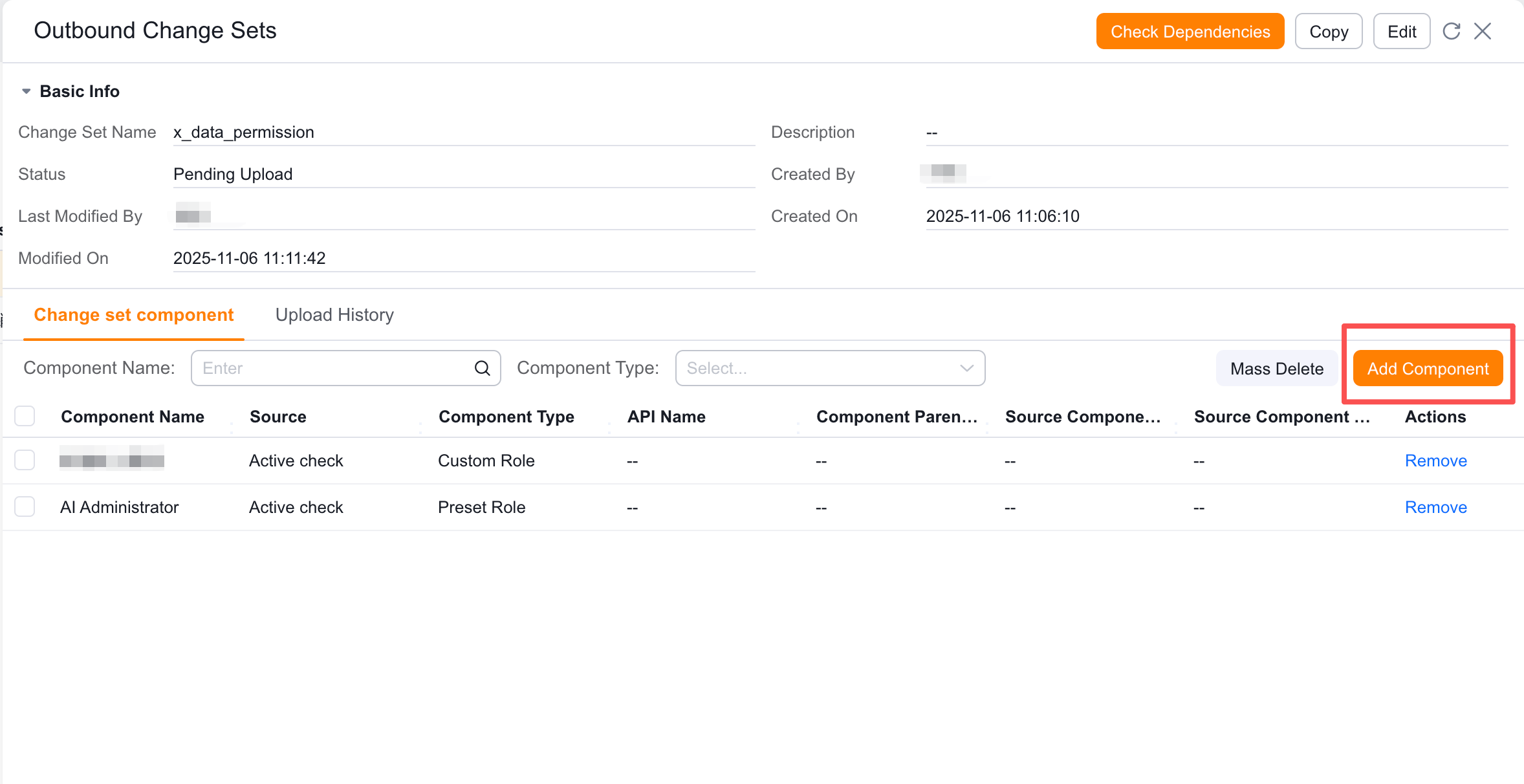The width and height of the screenshot is (1524, 784).
Task: Click Add Component button
Action: pyautogui.click(x=1428, y=368)
